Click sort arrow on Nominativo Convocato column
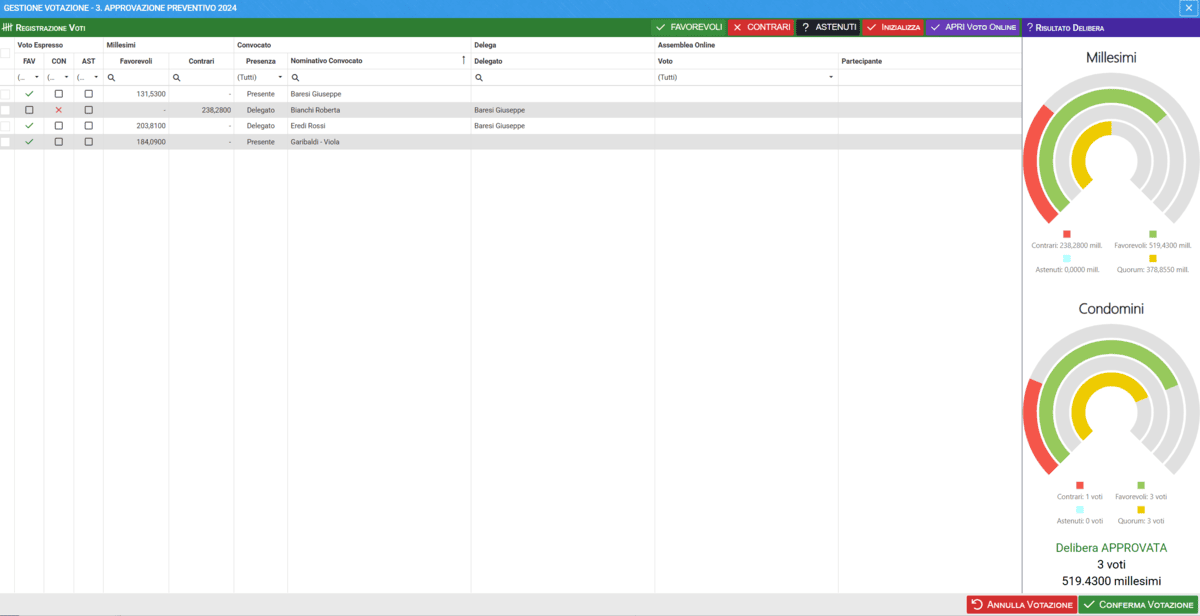Viewport: 1200px width, 616px height. (463, 61)
